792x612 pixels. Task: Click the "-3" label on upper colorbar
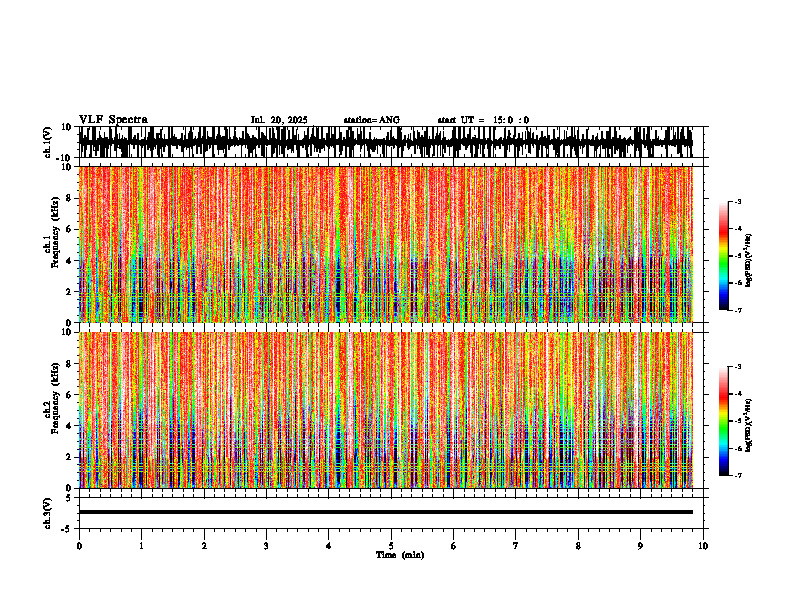[738, 202]
